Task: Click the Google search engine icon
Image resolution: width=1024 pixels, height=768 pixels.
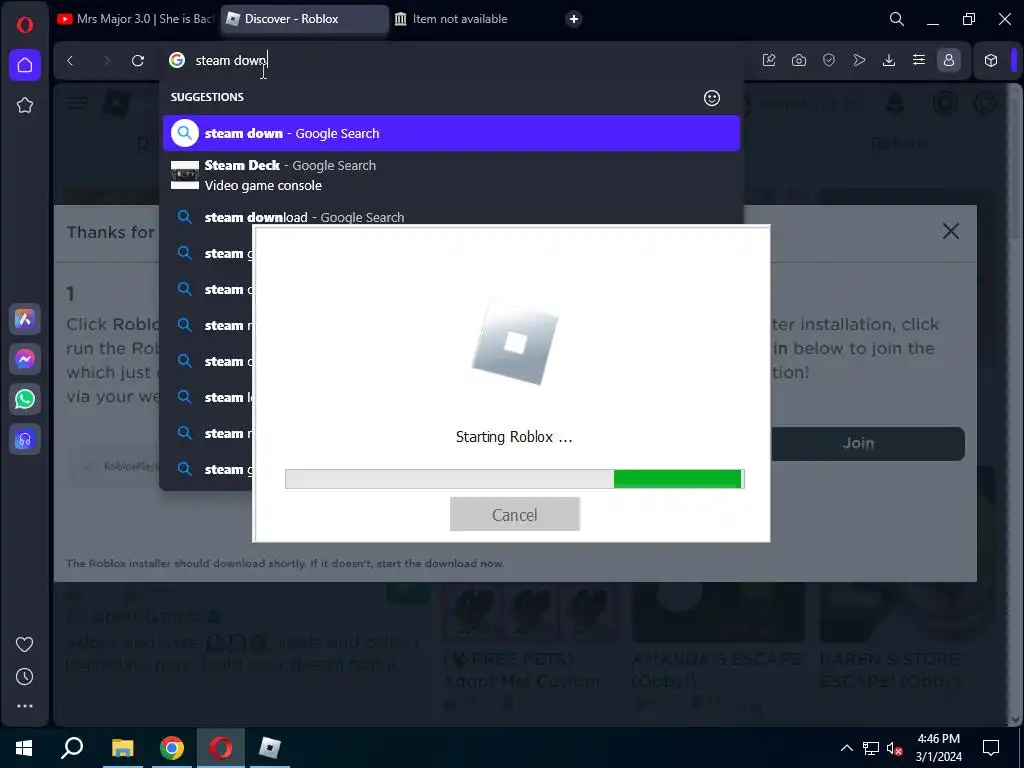Action: coord(177,60)
